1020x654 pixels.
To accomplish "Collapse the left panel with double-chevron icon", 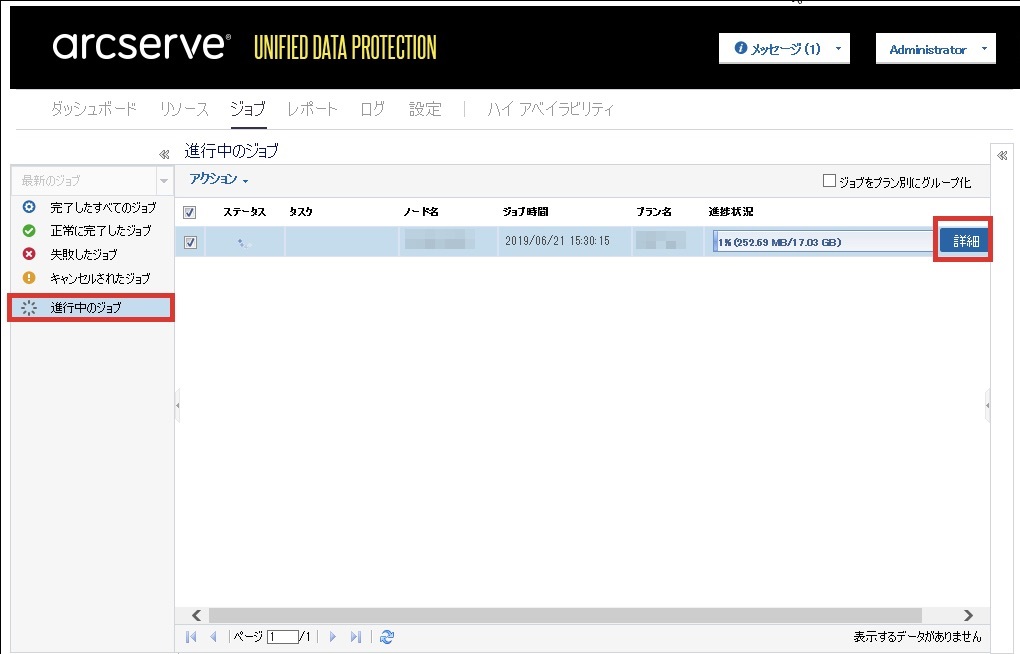I will click(x=165, y=154).
